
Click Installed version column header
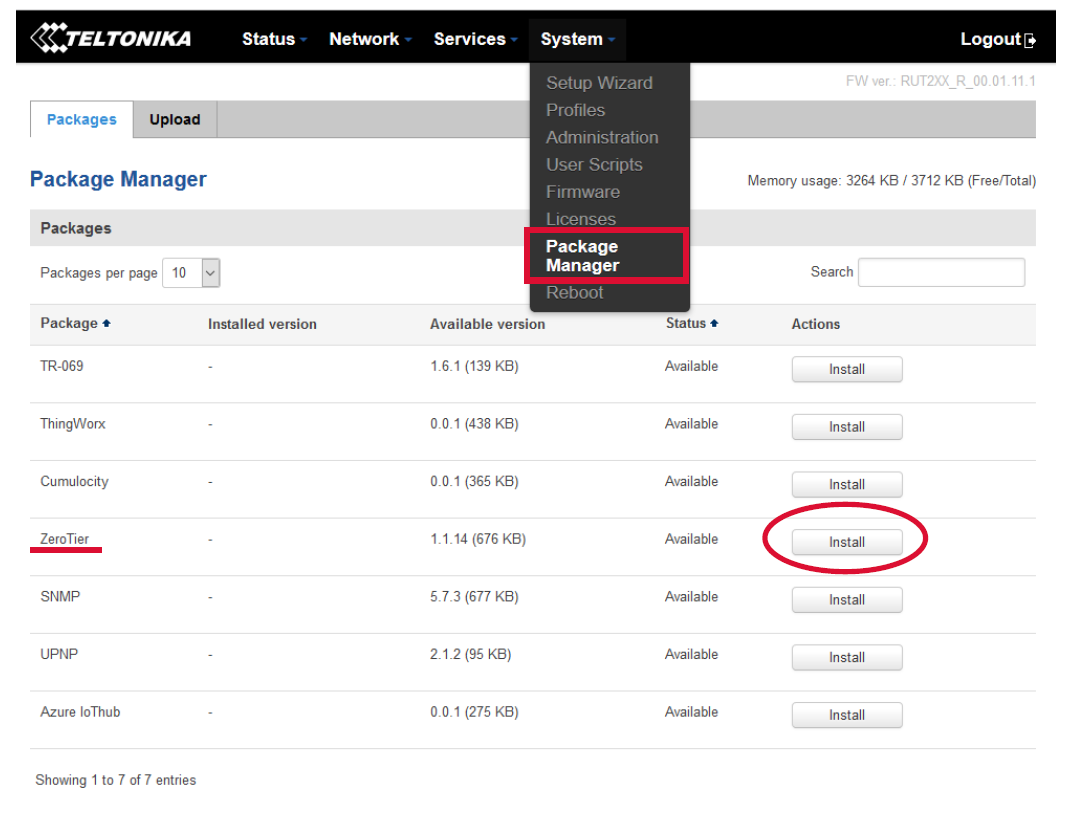[x=262, y=324]
